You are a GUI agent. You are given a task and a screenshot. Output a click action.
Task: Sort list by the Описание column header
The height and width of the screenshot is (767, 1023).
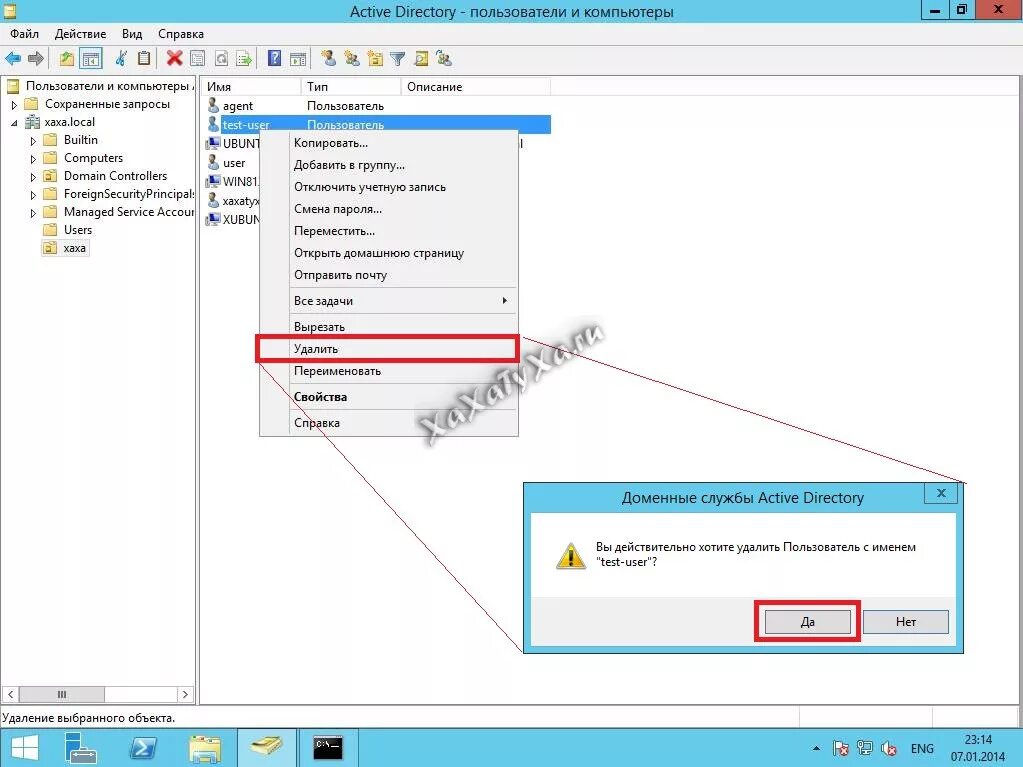click(476, 87)
